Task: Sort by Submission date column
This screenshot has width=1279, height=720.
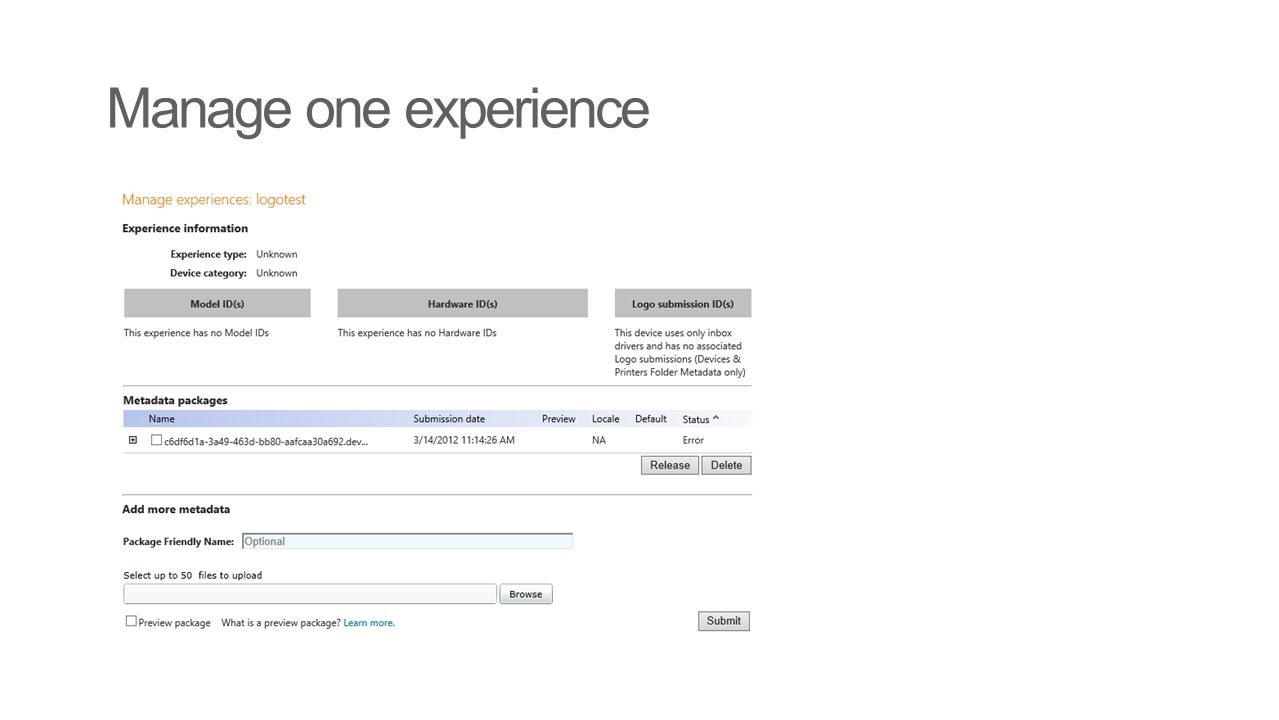Action: click(449, 419)
